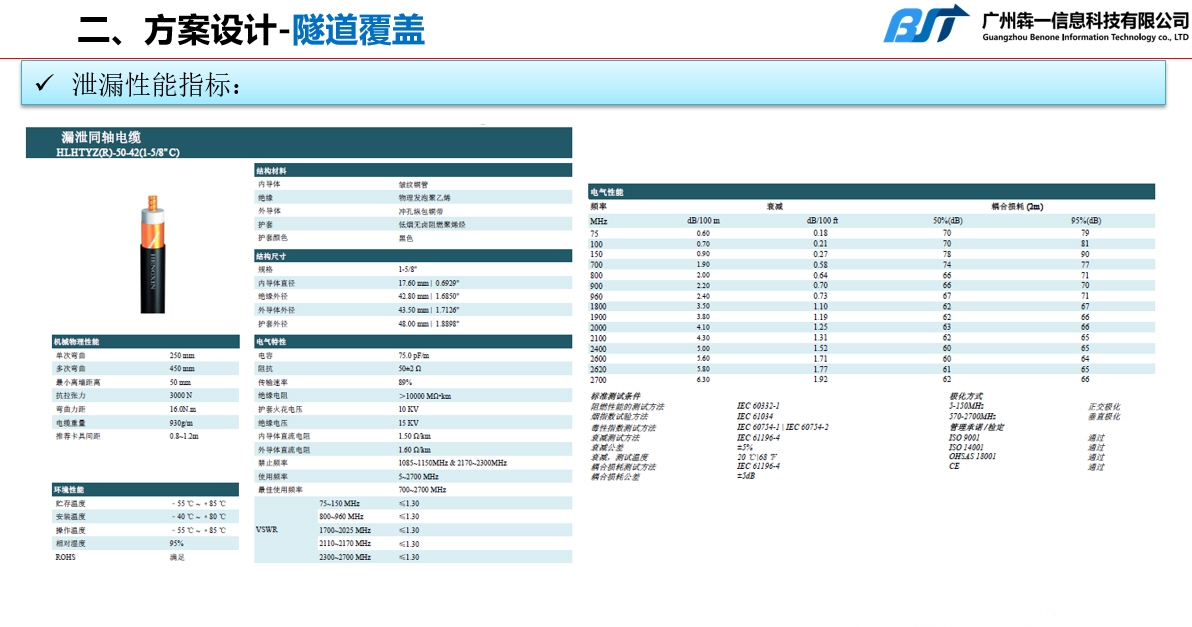The height and width of the screenshot is (627, 1192).
Task: Click the VSWR row label
Action: point(266,530)
